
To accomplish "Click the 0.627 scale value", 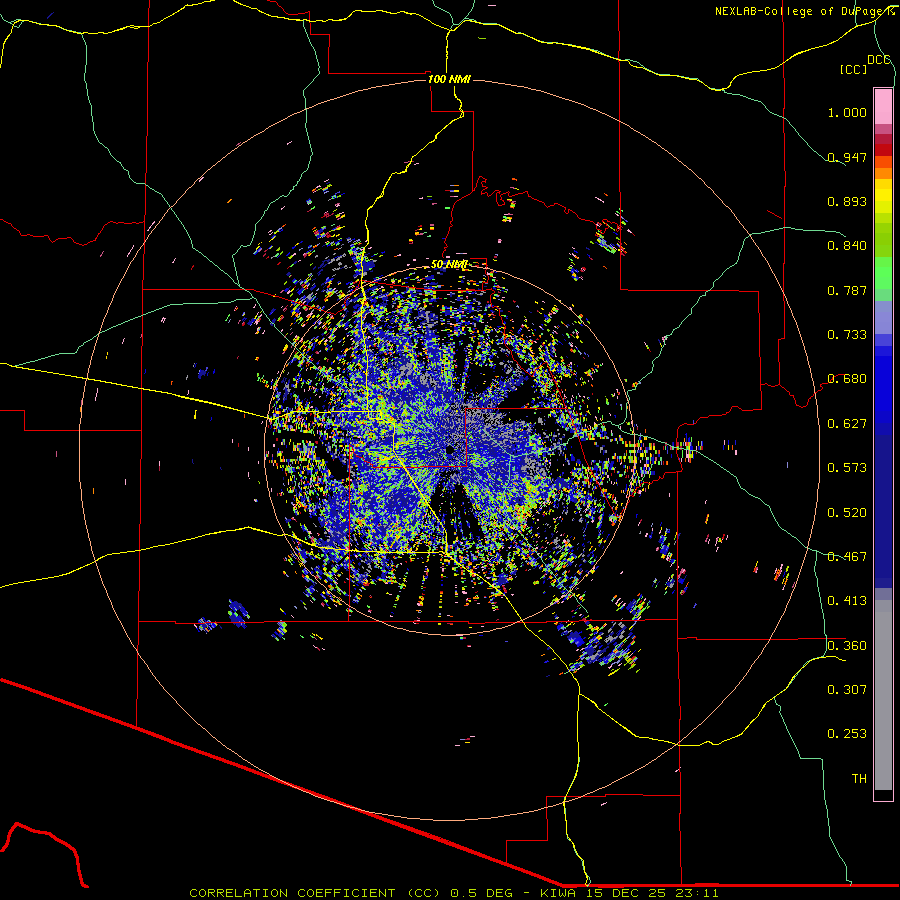I will coord(847,423).
